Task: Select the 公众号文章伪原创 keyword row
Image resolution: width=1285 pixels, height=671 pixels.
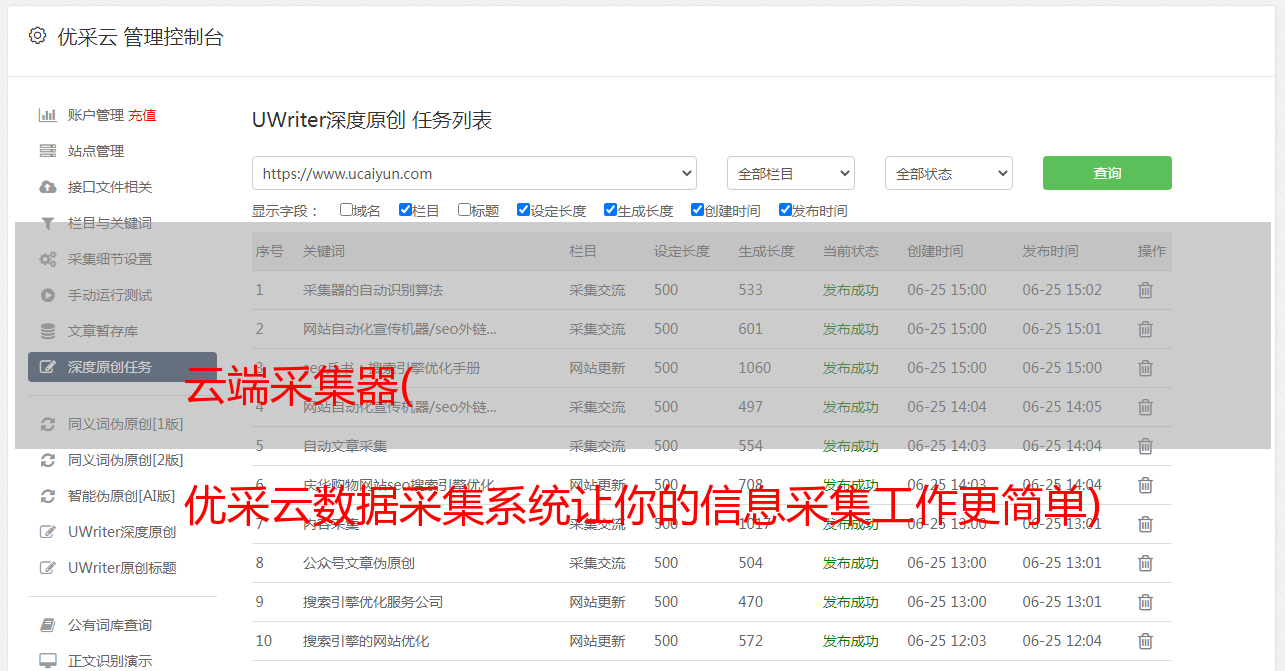Action: tap(359, 563)
